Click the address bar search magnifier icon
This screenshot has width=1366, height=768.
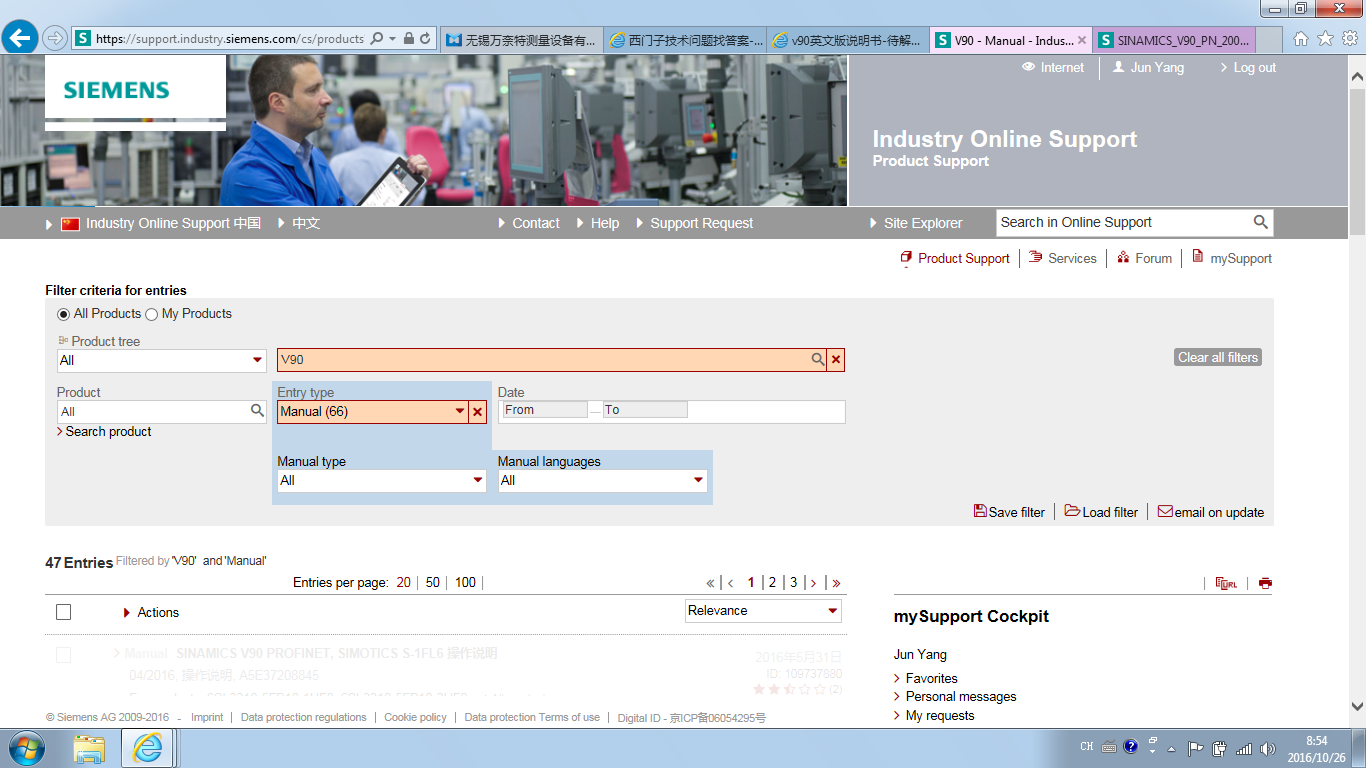pyautogui.click(x=377, y=39)
